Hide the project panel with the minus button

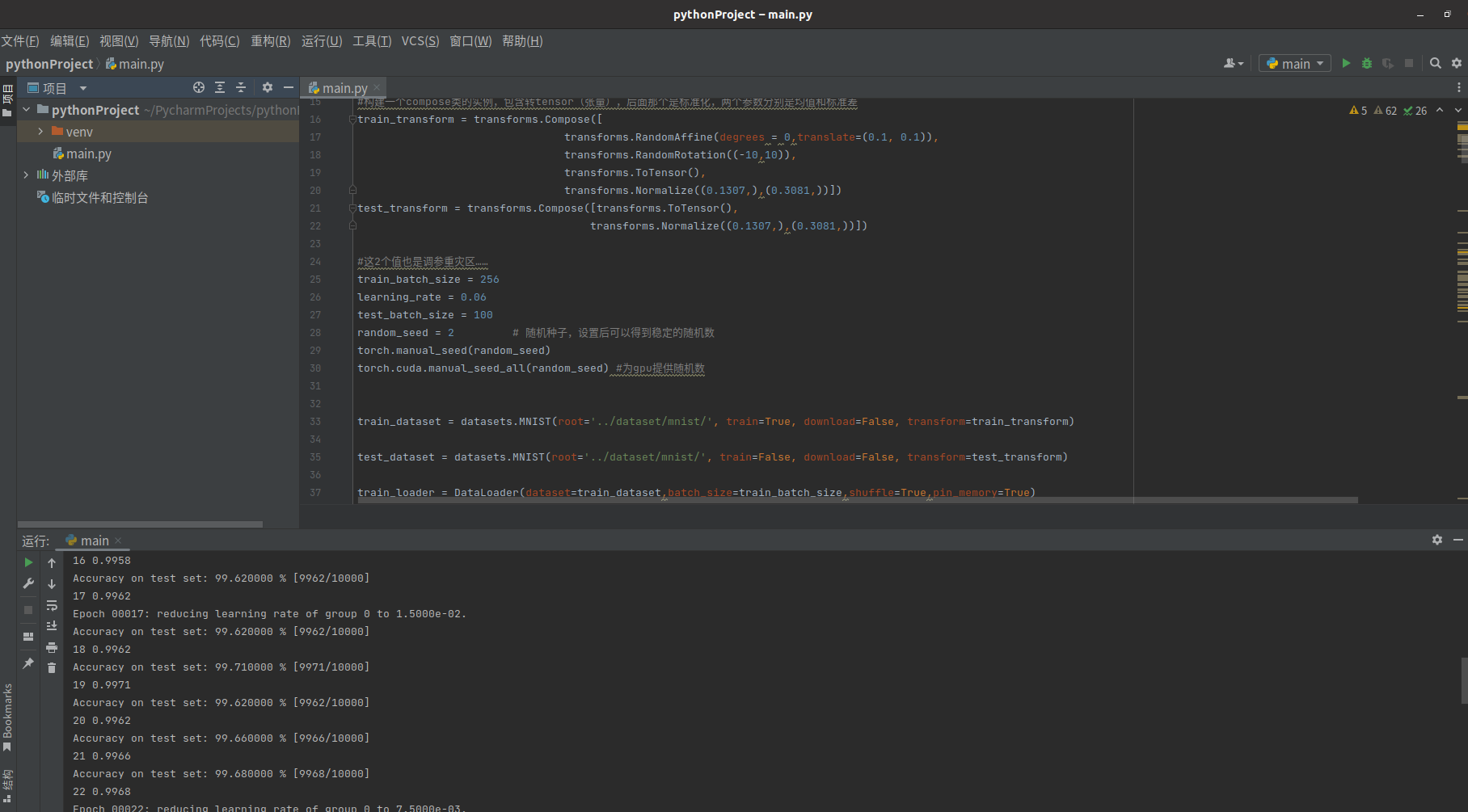289,87
